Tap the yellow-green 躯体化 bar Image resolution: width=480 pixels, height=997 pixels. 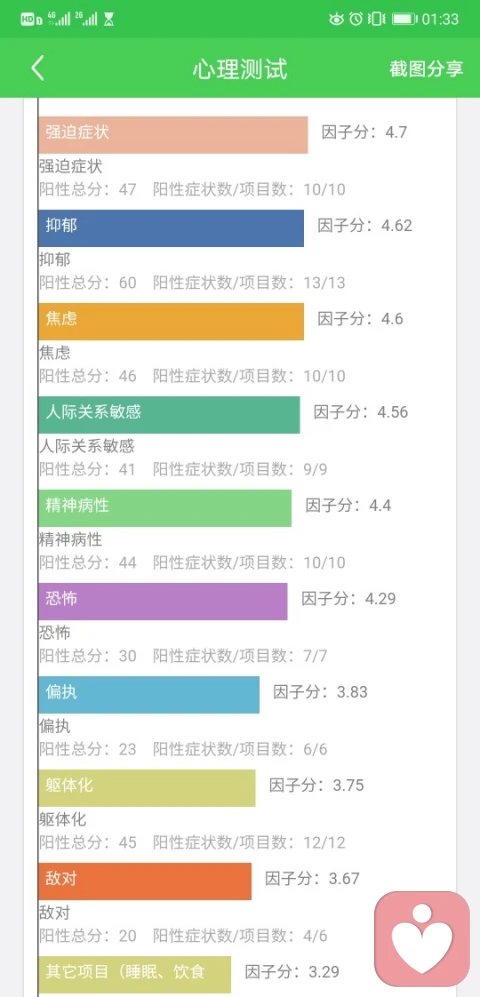click(147, 788)
